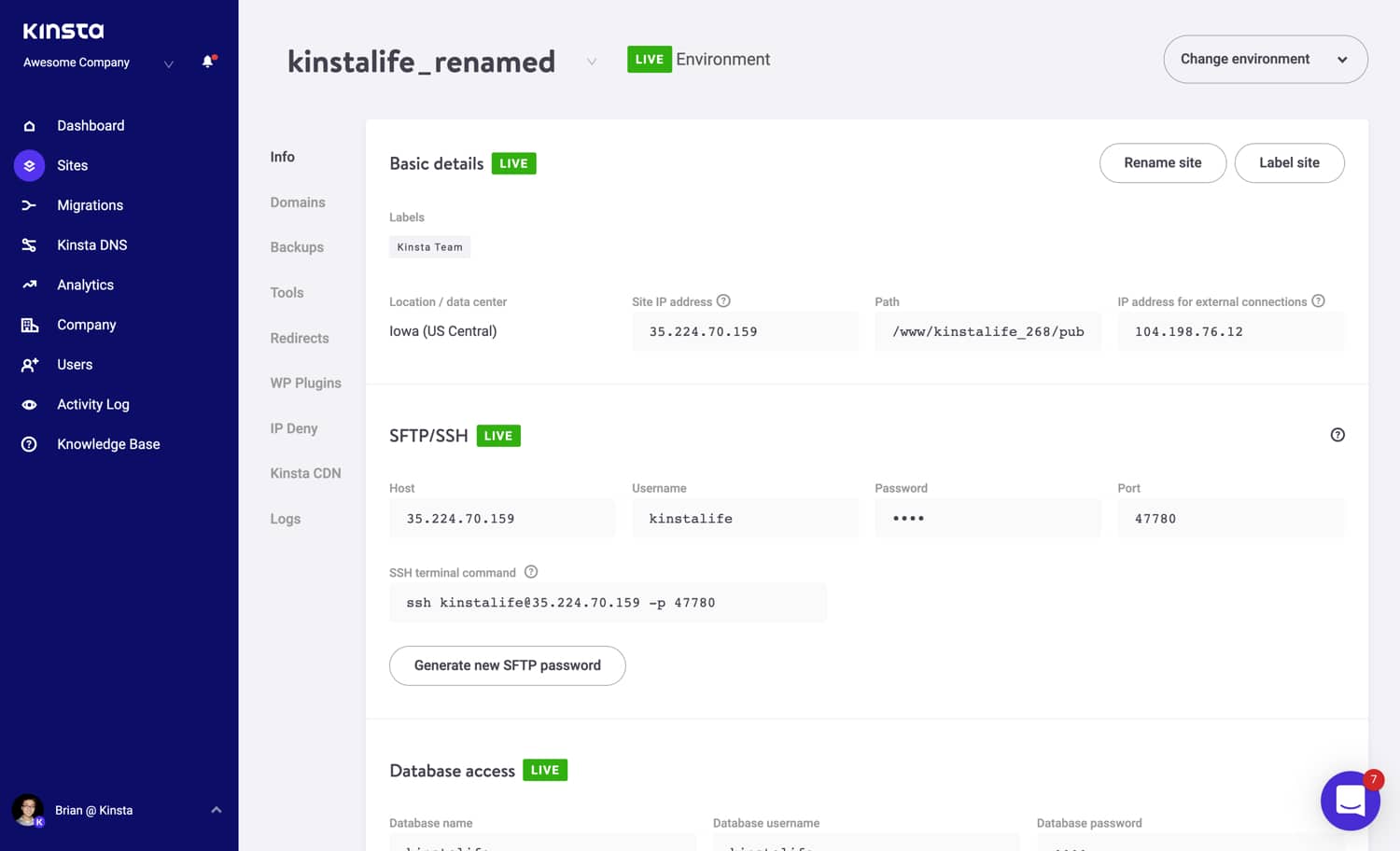
Task: Expand the Brian @ Kinsta user menu
Action: tap(217, 810)
